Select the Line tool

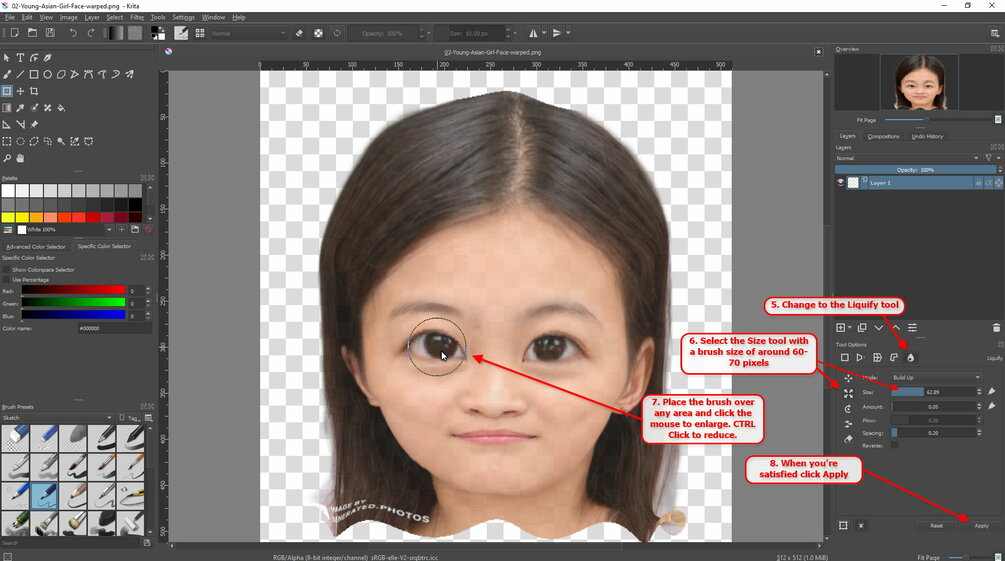click(x=20, y=74)
